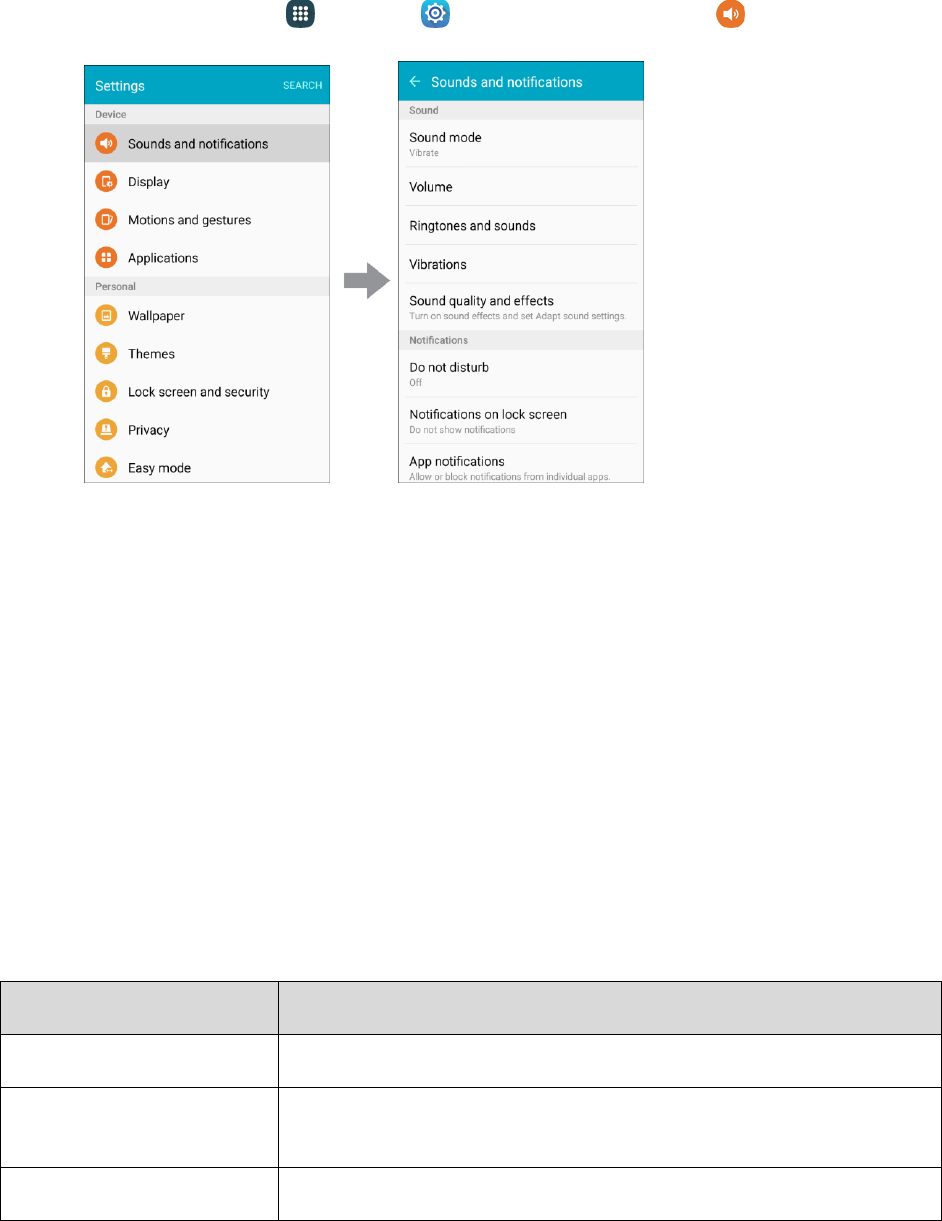Tap the Motions and gestures icon
The width and height of the screenshot is (942, 1221).
pos(106,219)
